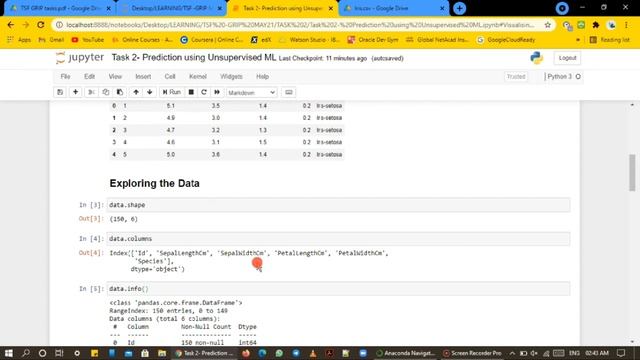Bookmark this page with the star icon
The height and width of the screenshot is (360, 640).
click(547, 25)
